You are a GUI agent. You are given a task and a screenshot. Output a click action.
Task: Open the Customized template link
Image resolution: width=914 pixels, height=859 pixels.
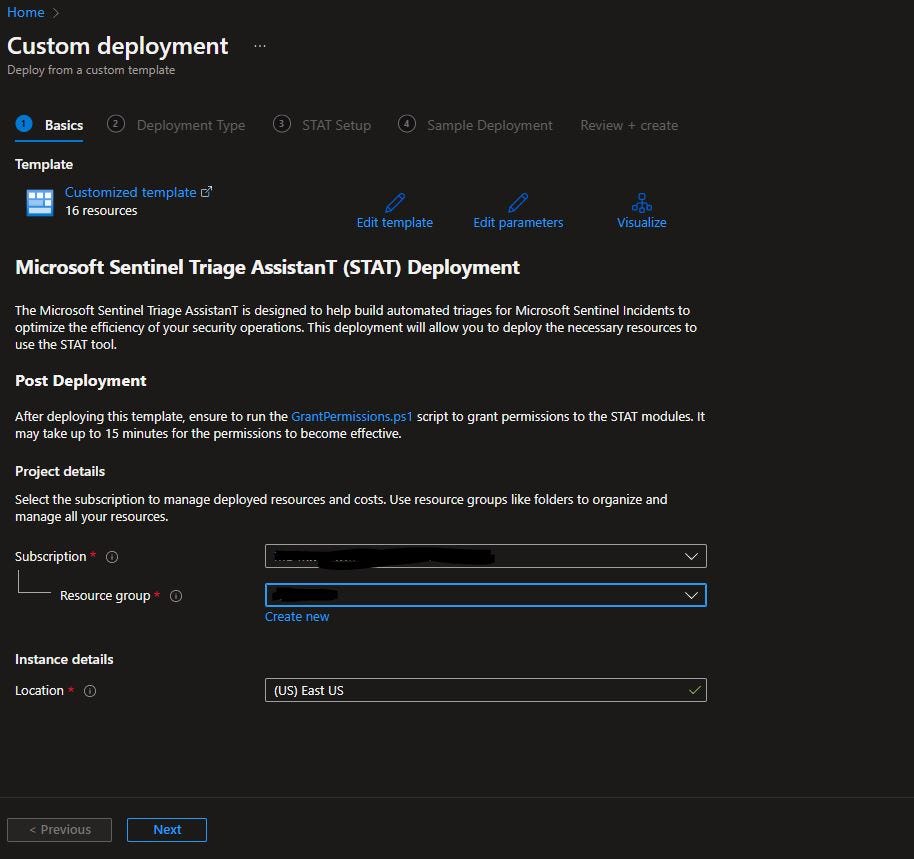click(x=131, y=192)
